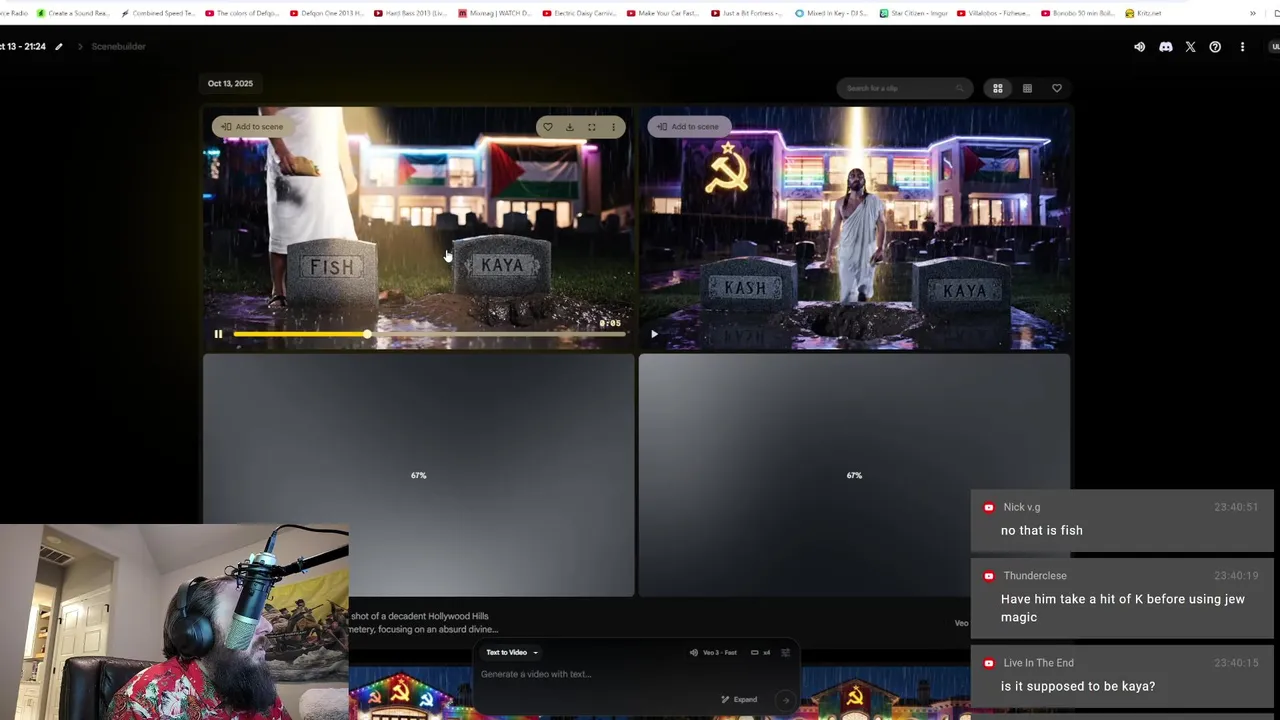Image resolution: width=1280 pixels, height=720 pixels.
Task: Click the Expand prompt button
Action: point(740,699)
